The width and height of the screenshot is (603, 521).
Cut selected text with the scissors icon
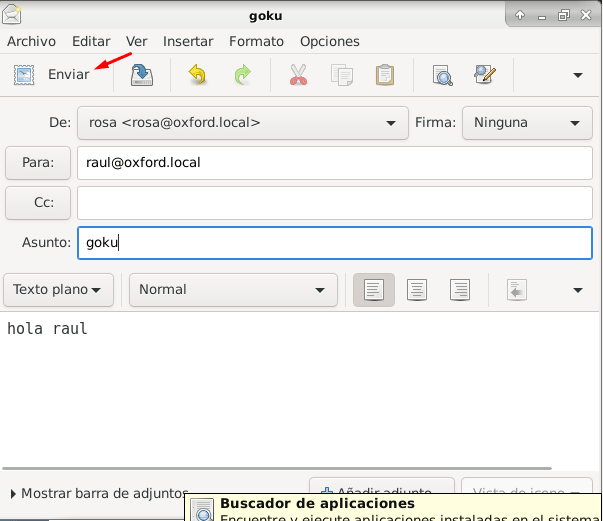pos(298,75)
